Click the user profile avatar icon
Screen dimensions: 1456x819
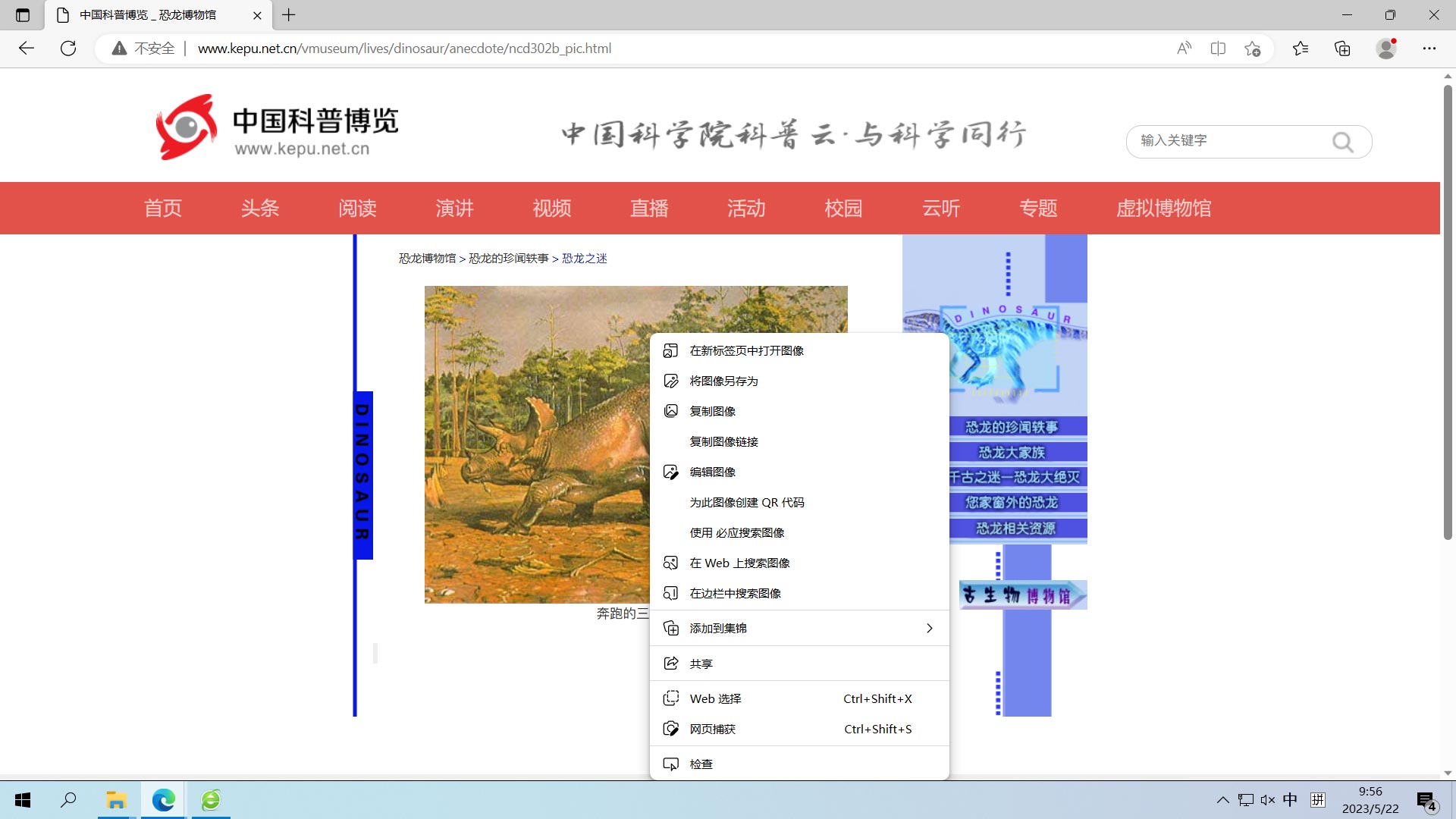pos(1386,49)
